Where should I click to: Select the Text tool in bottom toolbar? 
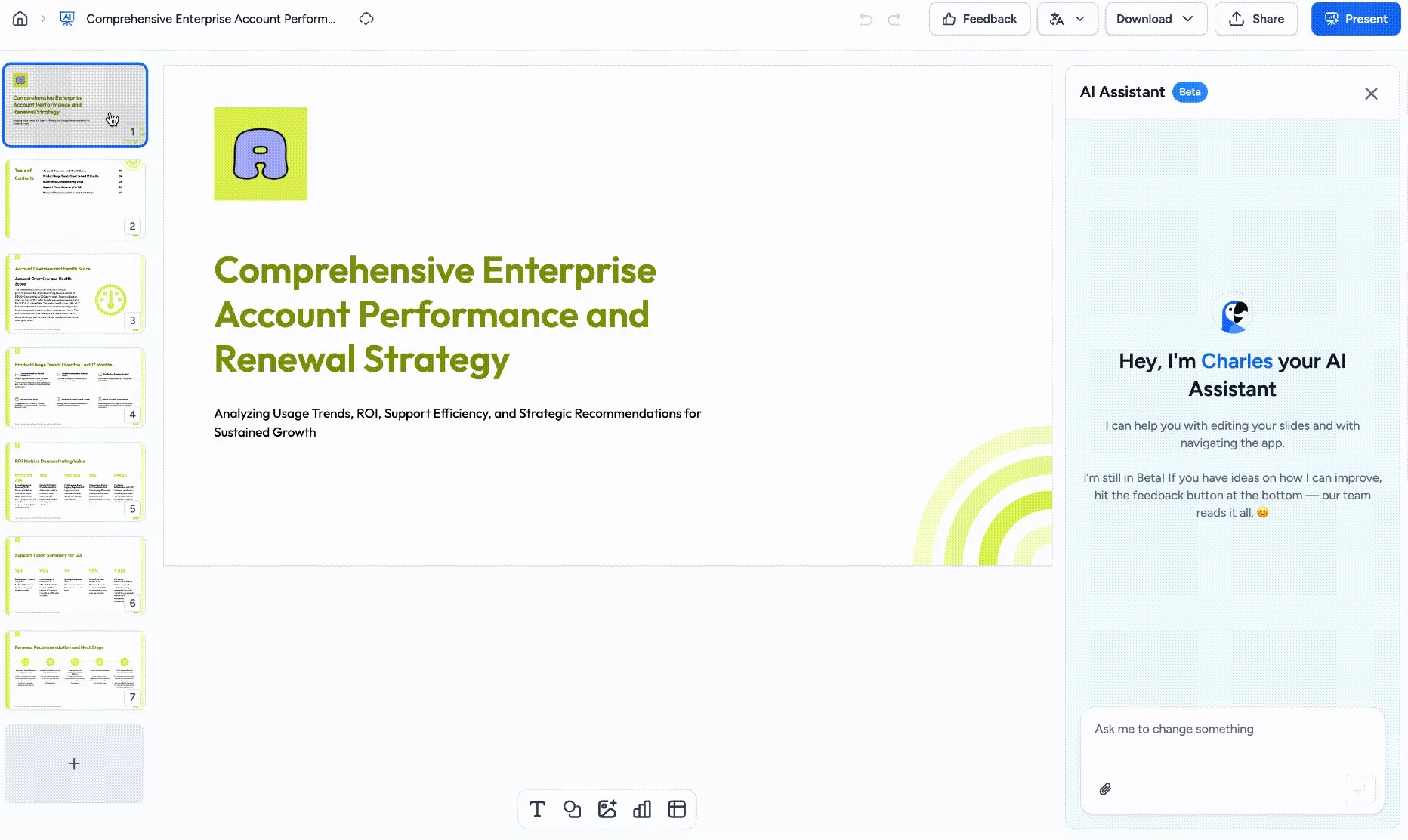point(537,809)
